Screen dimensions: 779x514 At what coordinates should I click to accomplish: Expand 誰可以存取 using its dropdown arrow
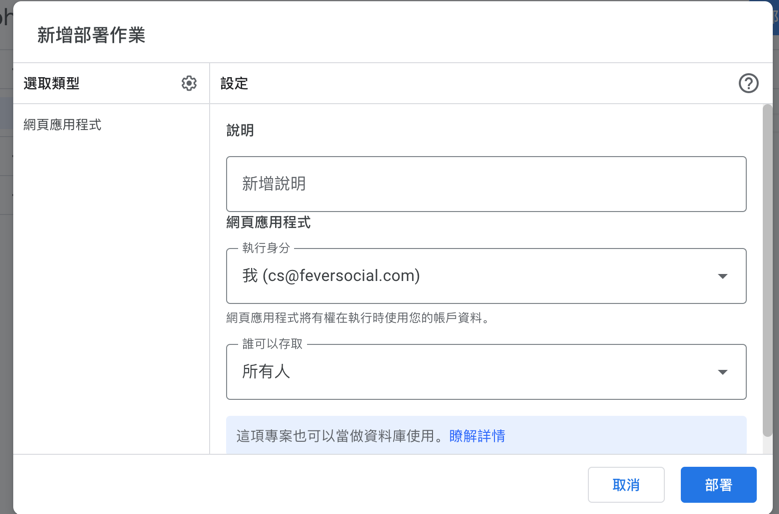tap(722, 372)
